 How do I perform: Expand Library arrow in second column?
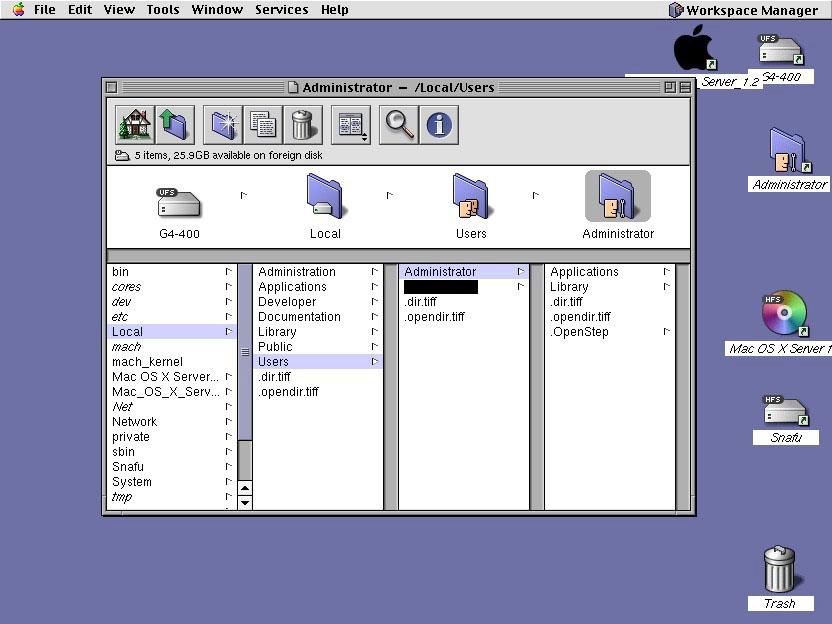tap(375, 332)
